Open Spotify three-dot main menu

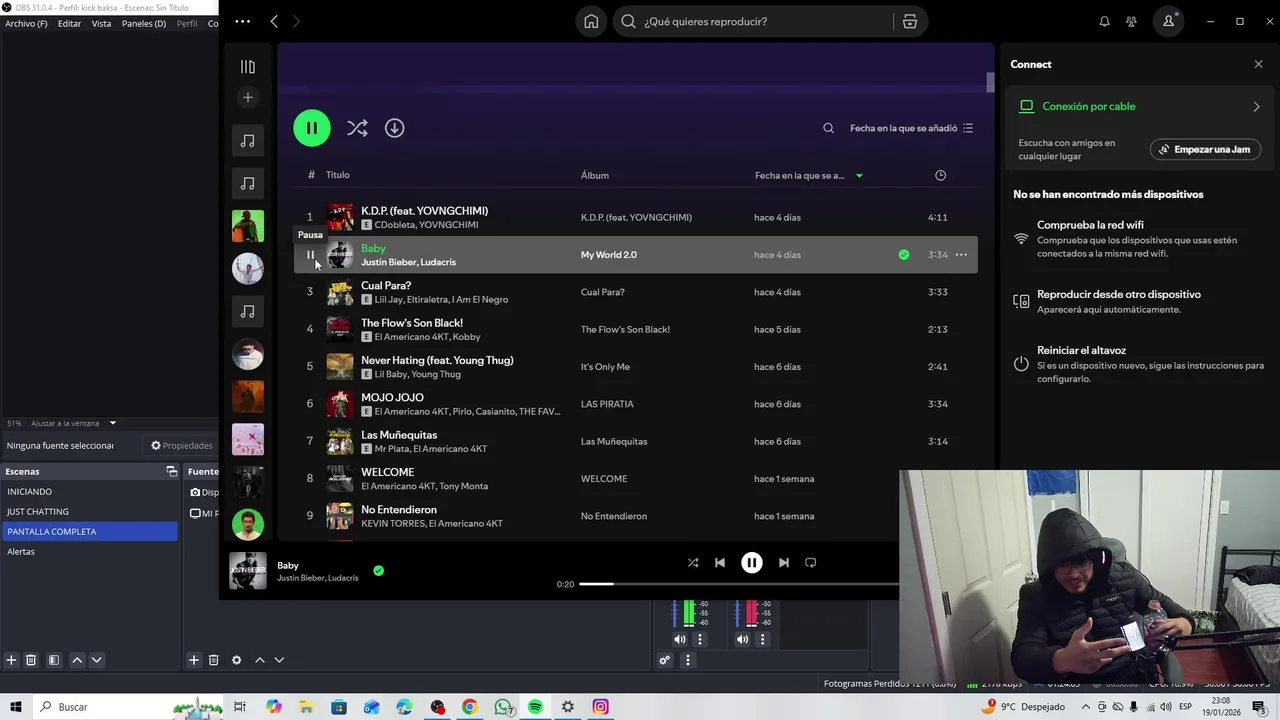pyautogui.click(x=243, y=21)
